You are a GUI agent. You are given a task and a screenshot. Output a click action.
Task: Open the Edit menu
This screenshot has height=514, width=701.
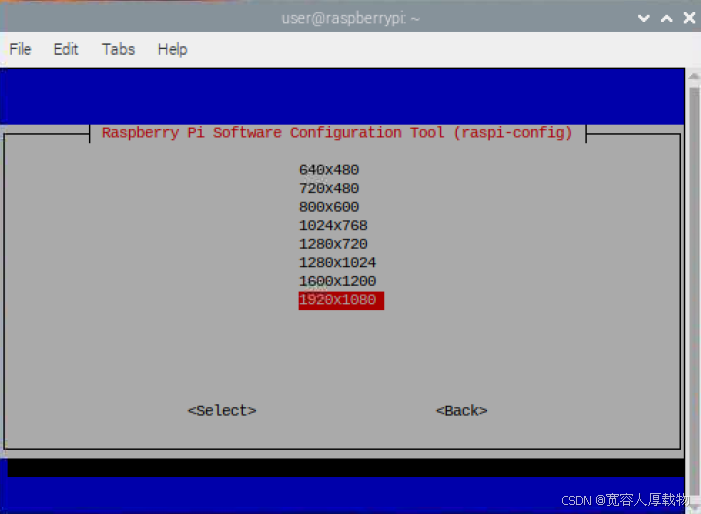click(x=66, y=49)
